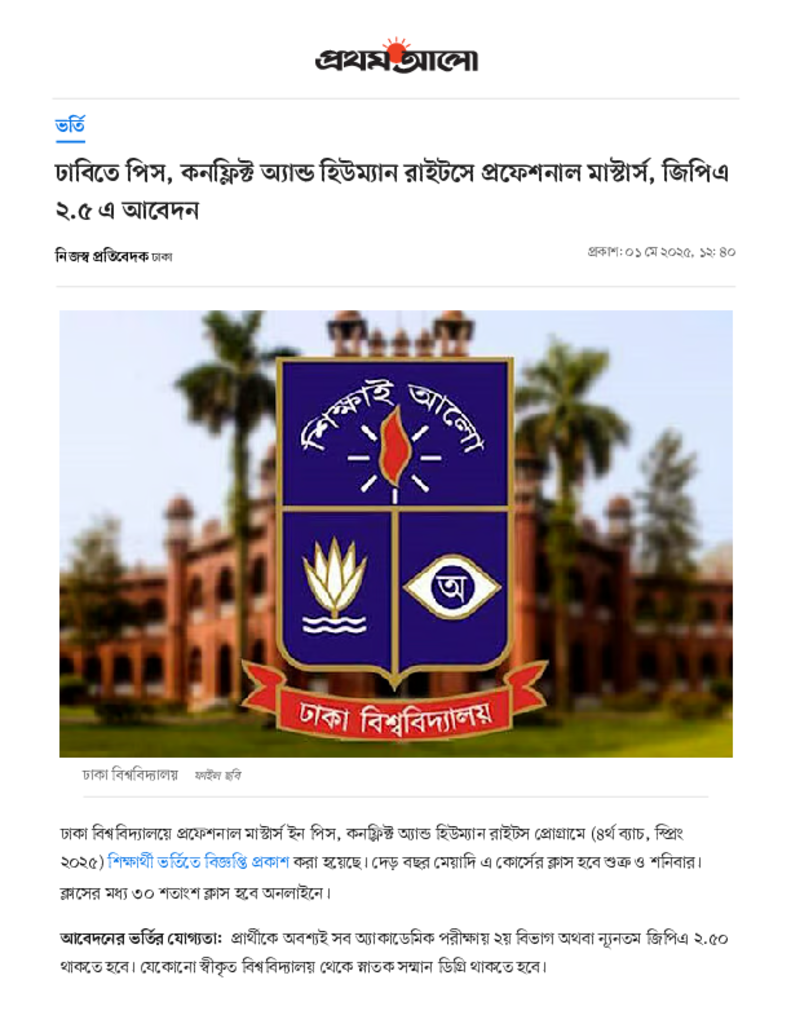
Task: Open the Dhaka University crest image
Action: pos(396,534)
